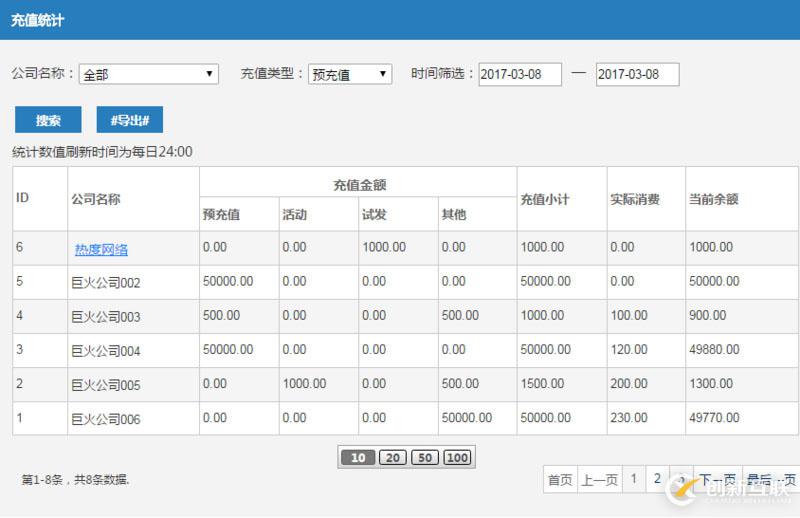This screenshot has width=800, height=518.
Task: Select company name 巨火公司006
Action: (106, 419)
